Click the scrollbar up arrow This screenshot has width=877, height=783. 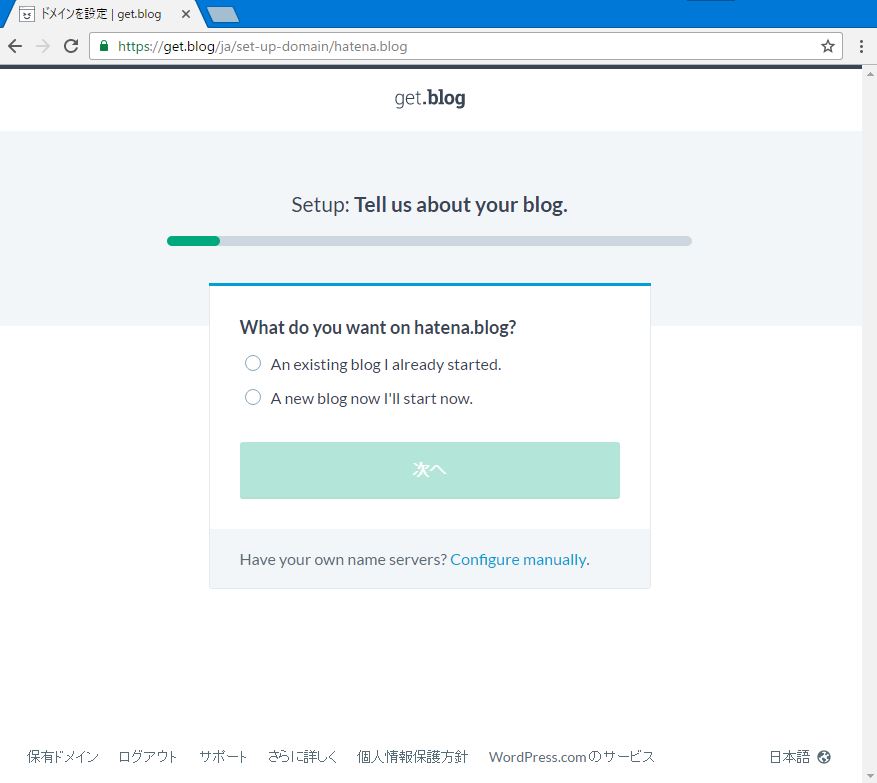tap(870, 74)
